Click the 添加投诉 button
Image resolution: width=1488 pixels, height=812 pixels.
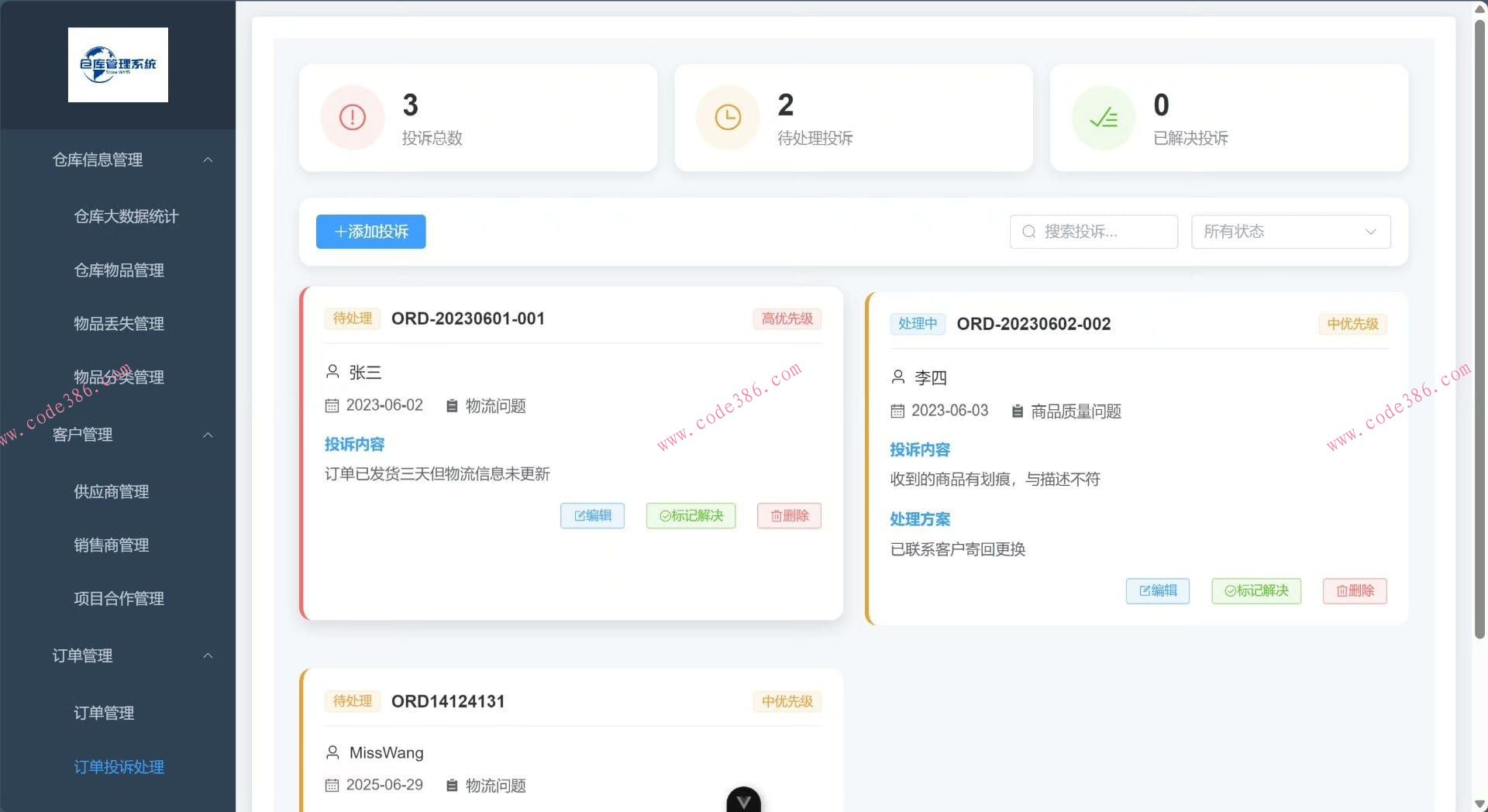click(x=370, y=231)
